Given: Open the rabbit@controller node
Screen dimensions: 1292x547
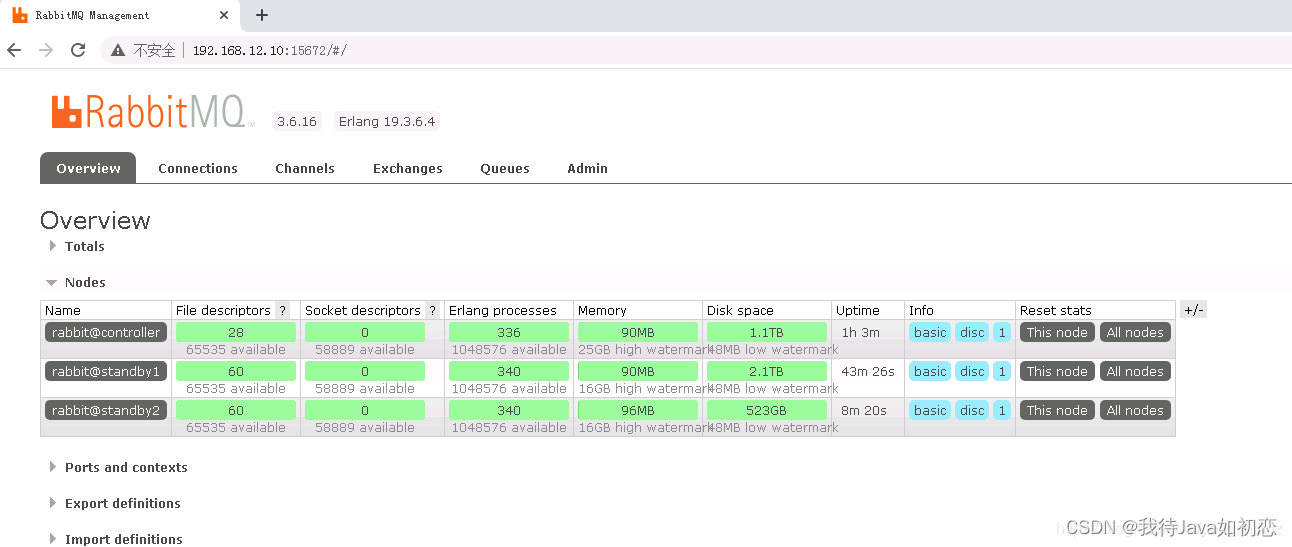Looking at the screenshot, I should click(x=106, y=332).
